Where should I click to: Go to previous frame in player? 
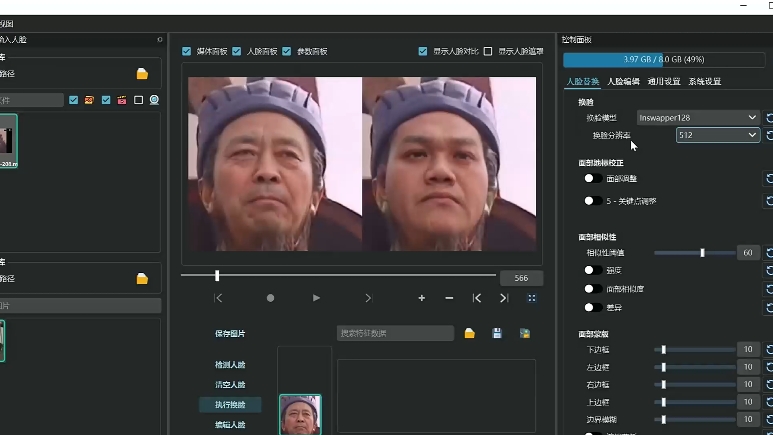(x=218, y=298)
